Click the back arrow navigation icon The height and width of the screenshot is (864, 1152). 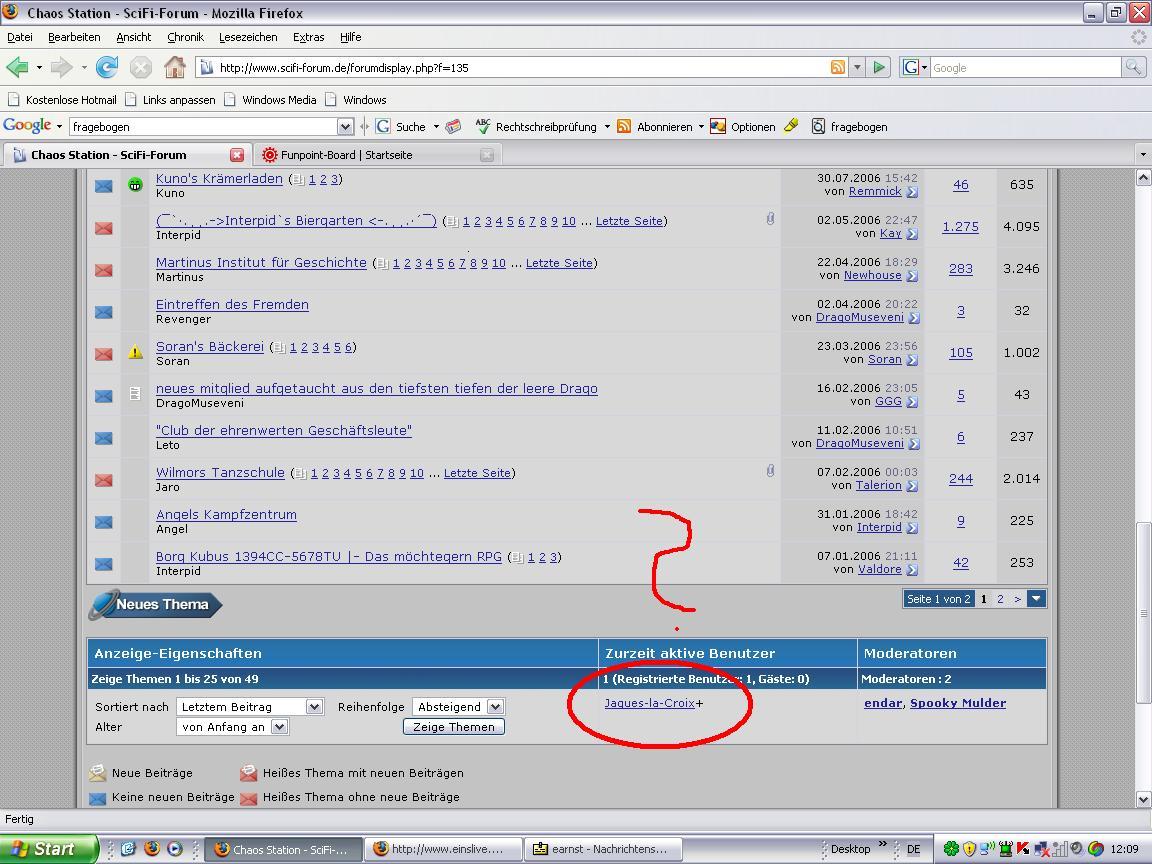coord(17,67)
